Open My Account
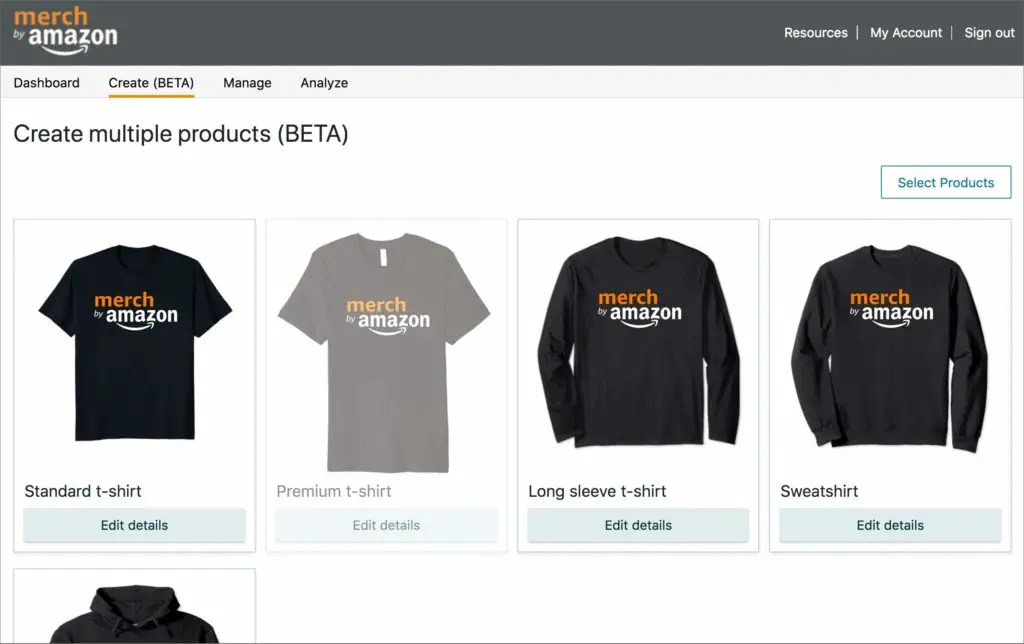 905,32
